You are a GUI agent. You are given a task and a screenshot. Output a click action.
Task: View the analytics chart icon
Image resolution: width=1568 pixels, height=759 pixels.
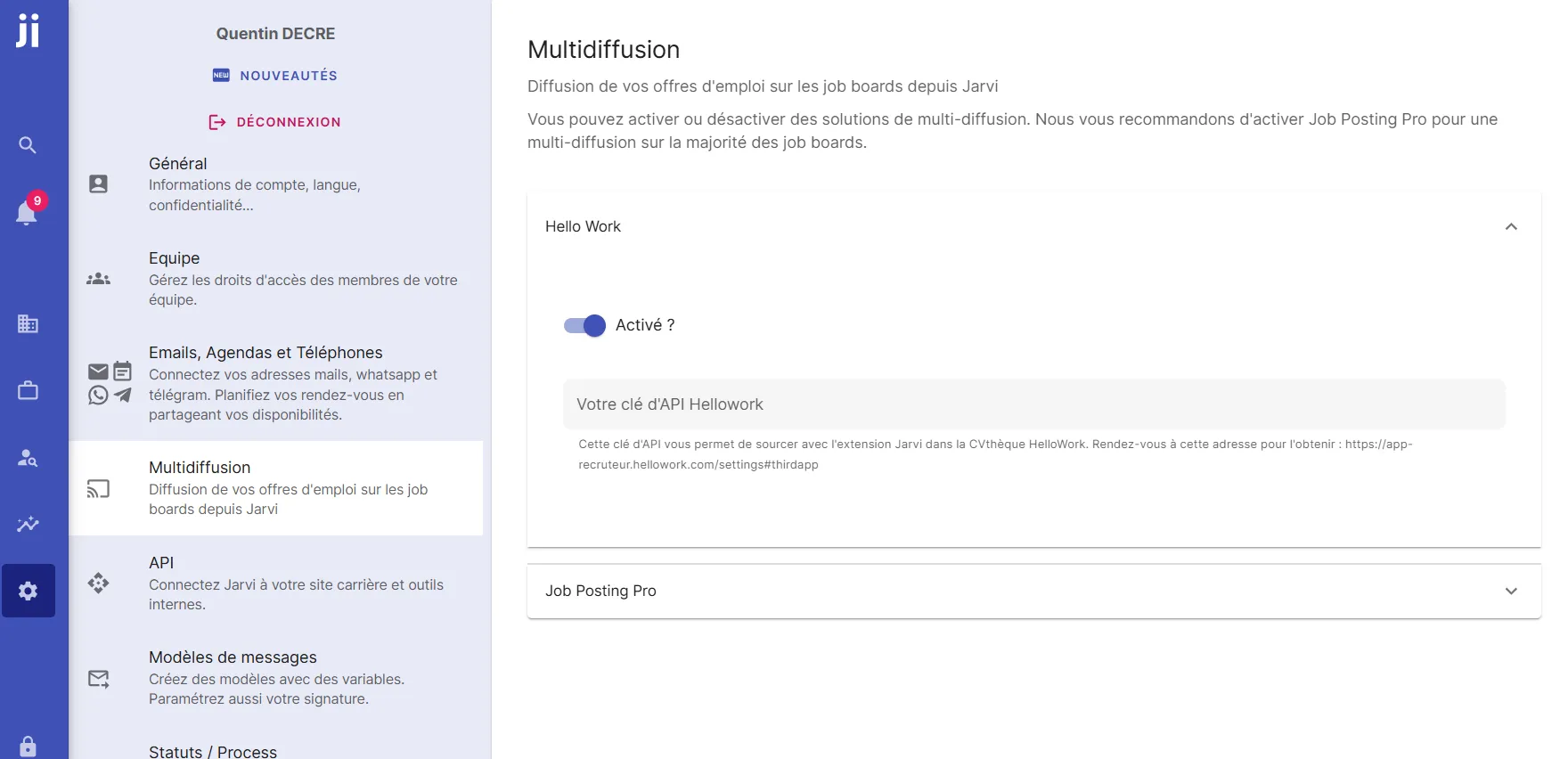pyautogui.click(x=28, y=525)
